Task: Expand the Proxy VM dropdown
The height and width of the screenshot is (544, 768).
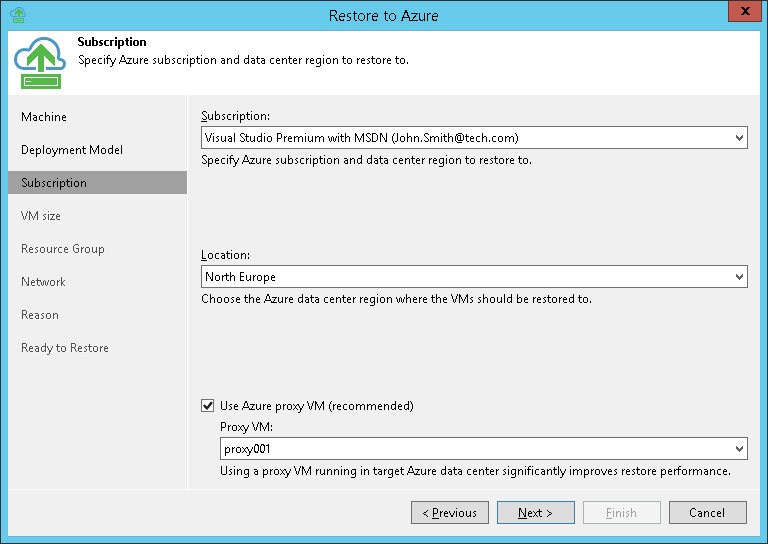Action: (x=738, y=449)
